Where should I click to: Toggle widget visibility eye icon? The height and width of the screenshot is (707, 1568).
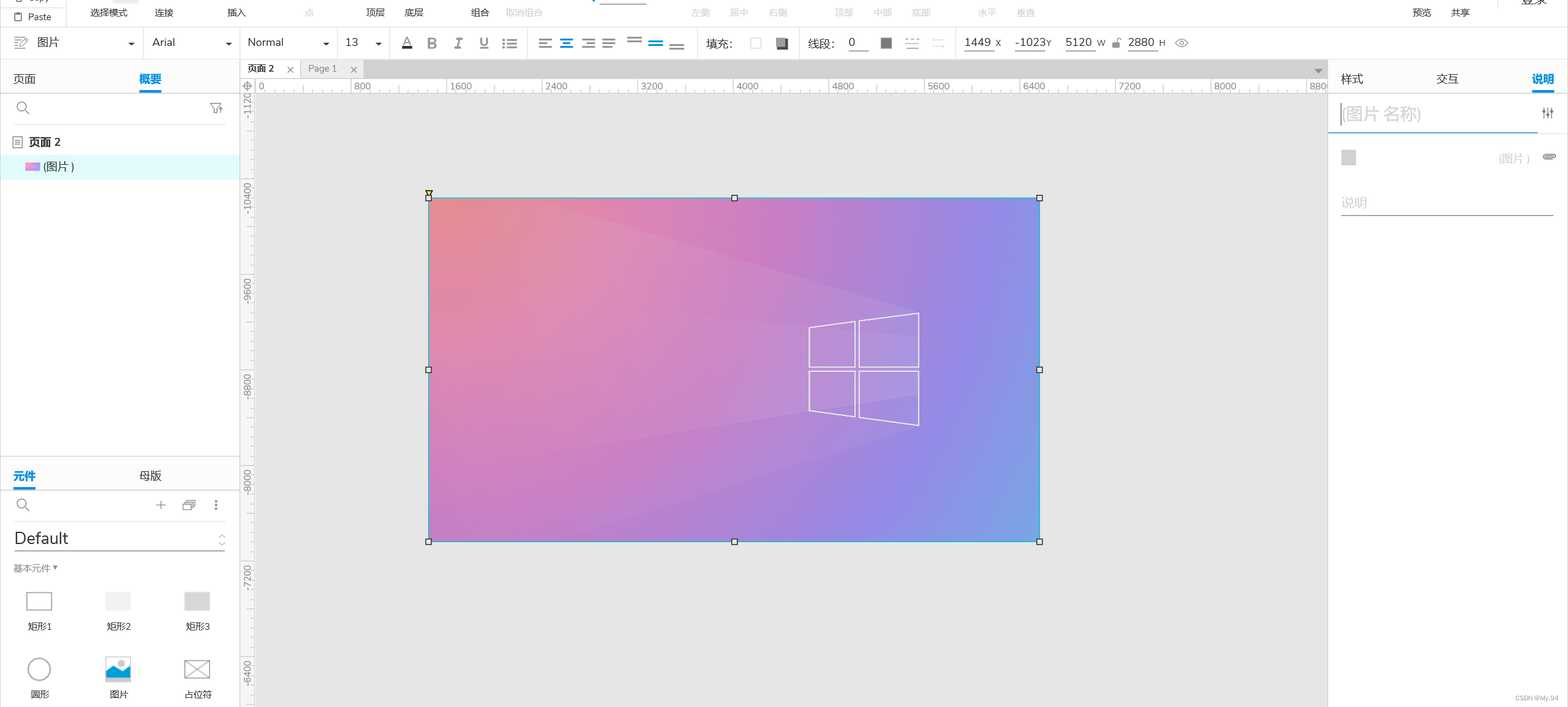pos(1182,43)
